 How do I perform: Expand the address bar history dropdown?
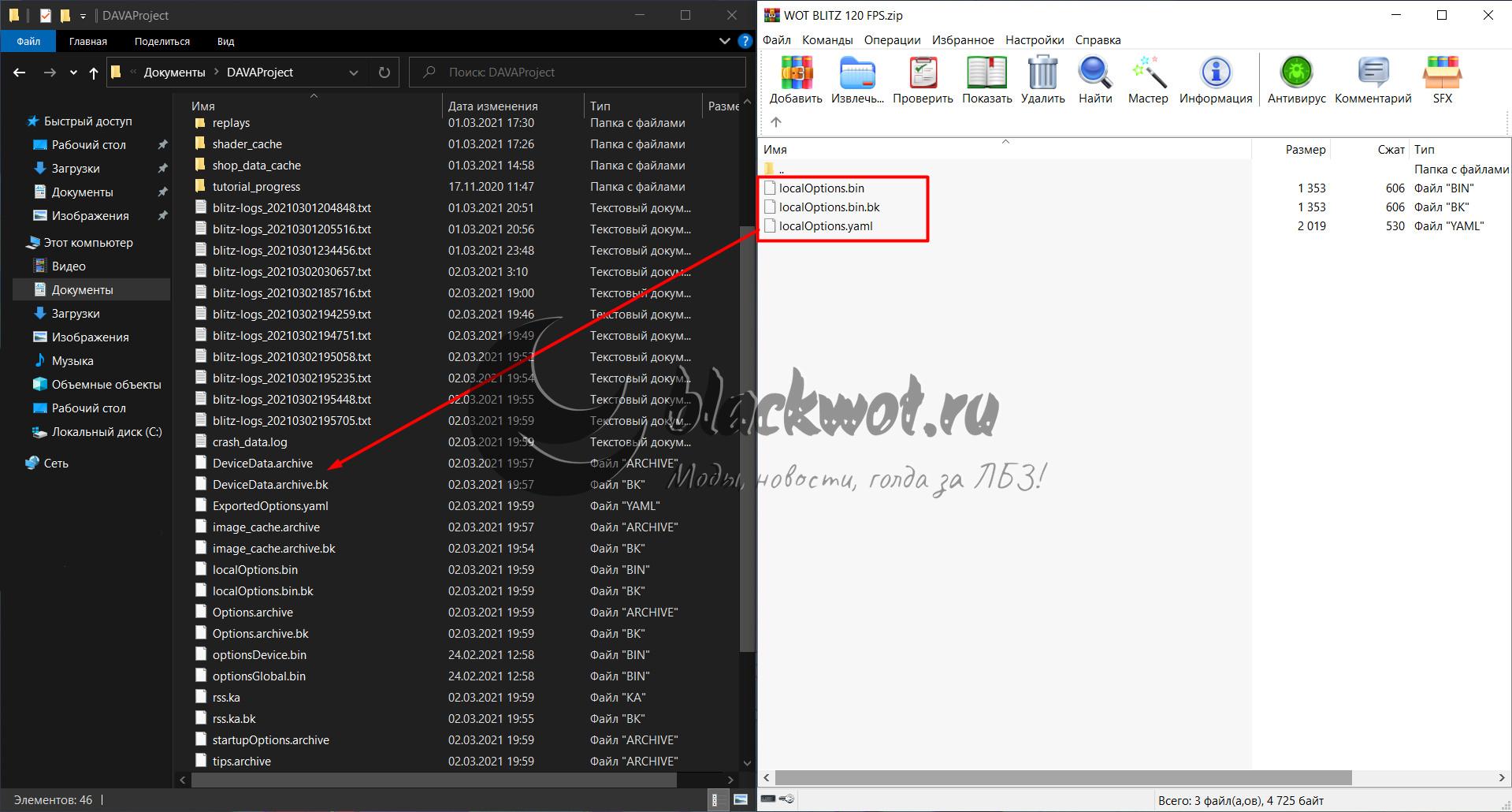pos(354,73)
